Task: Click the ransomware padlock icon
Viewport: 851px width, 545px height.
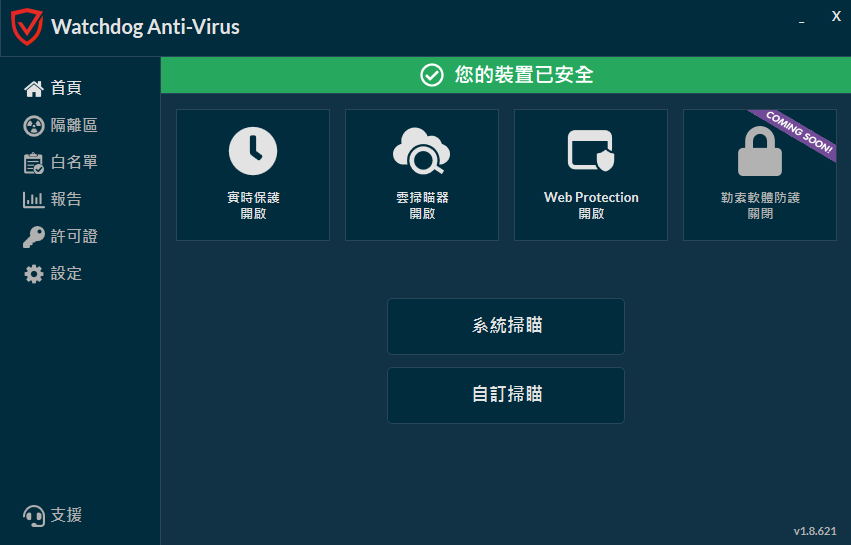Action: 760,151
